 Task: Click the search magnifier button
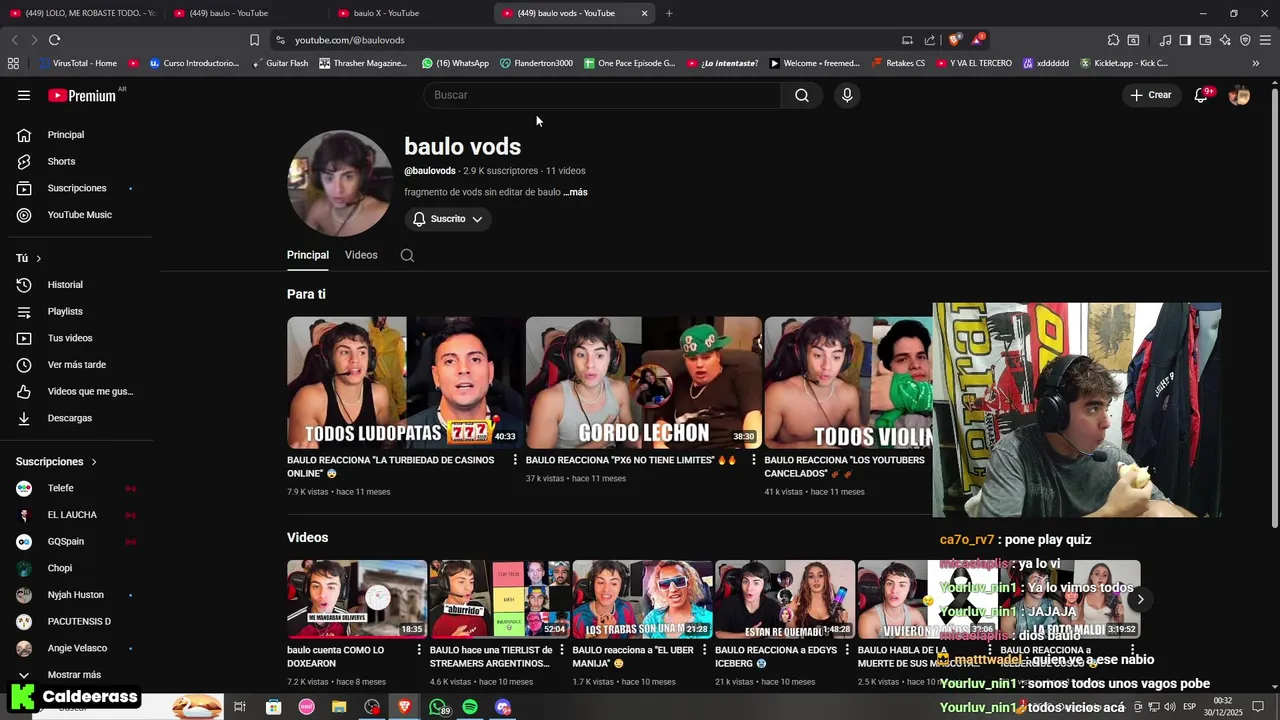[x=802, y=95]
